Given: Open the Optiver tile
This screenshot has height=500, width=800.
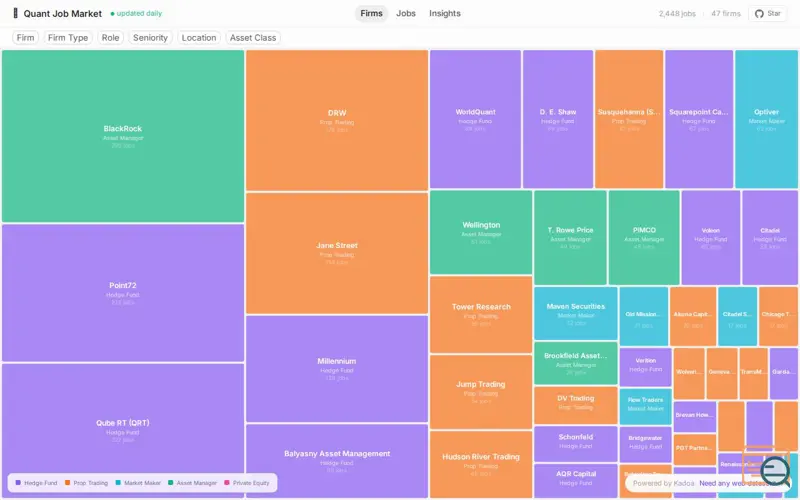Looking at the screenshot, I should (x=766, y=119).
